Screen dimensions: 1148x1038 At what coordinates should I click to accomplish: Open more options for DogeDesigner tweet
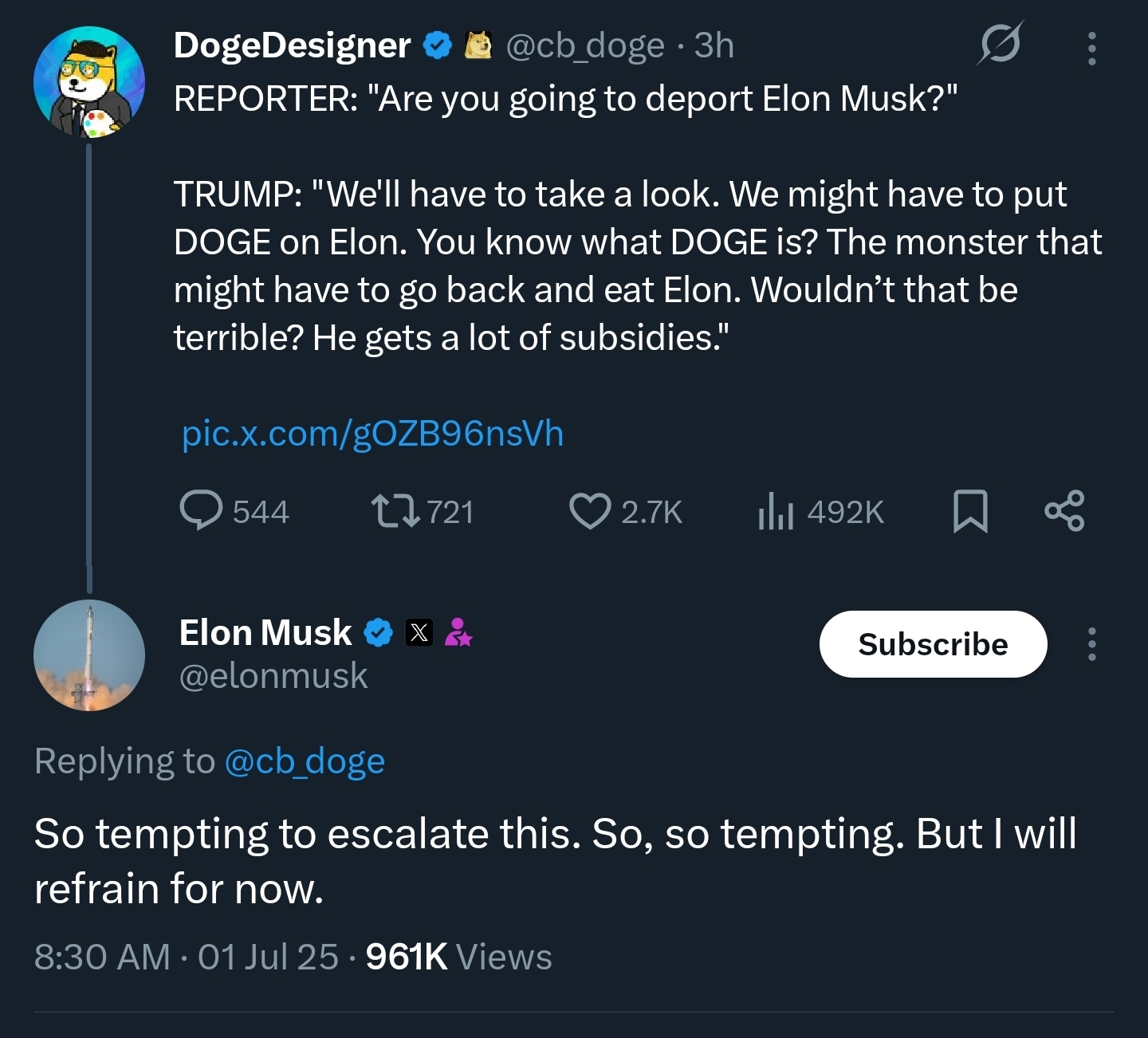tap(1092, 48)
